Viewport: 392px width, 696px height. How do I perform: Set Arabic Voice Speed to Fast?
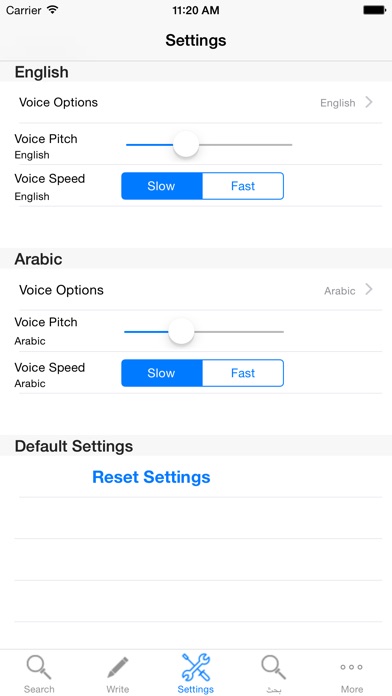pyautogui.click(x=243, y=373)
